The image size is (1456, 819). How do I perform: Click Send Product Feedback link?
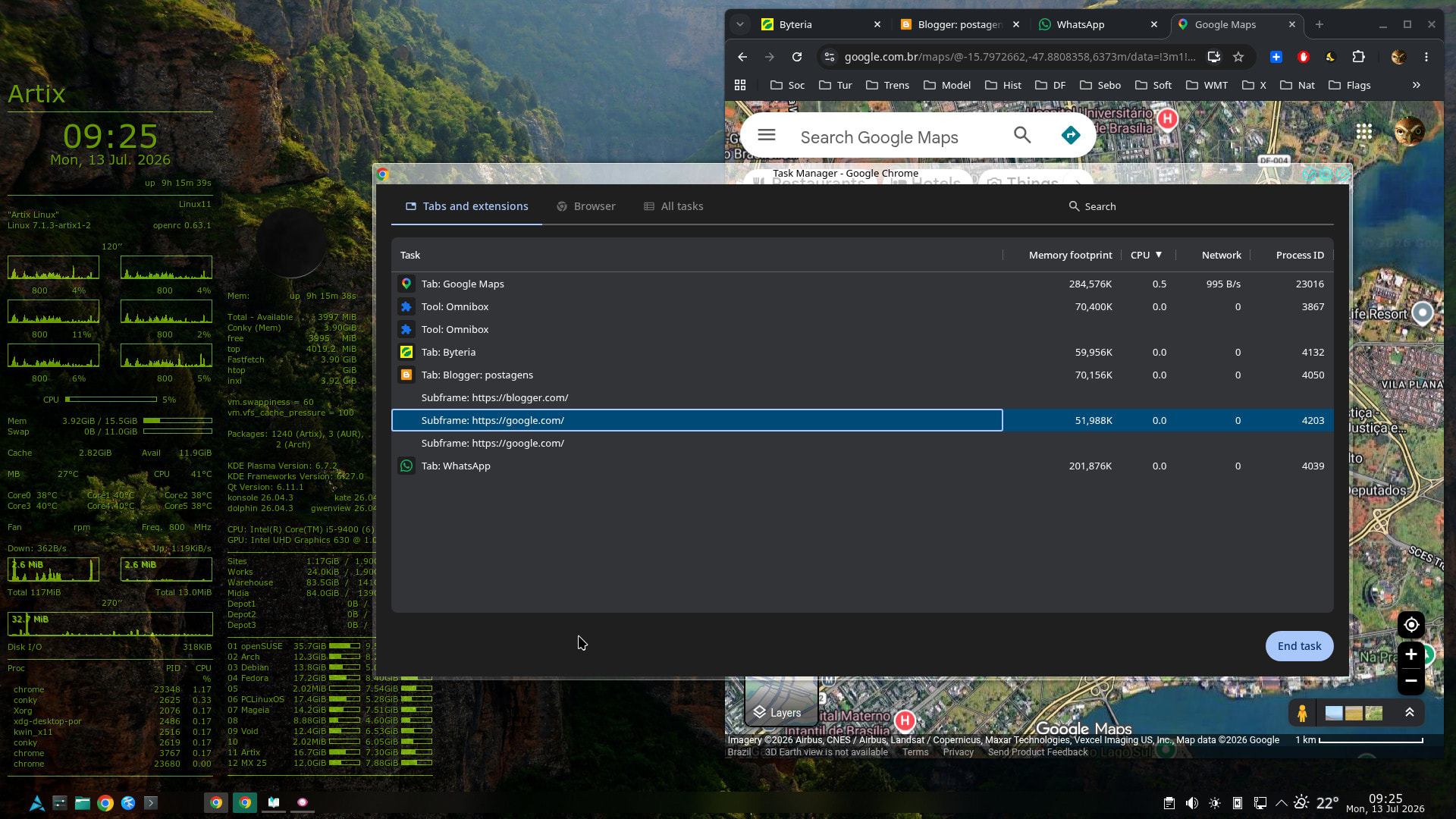(x=1037, y=752)
